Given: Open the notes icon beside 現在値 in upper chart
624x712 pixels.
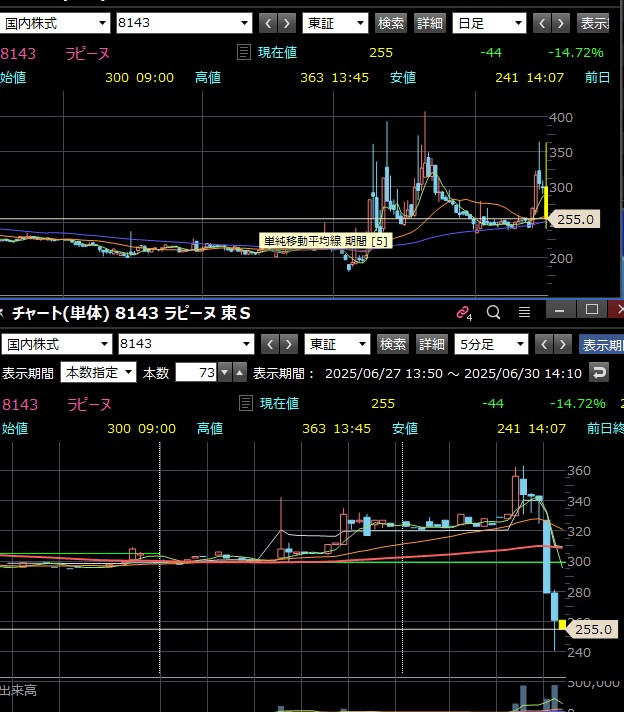Looking at the screenshot, I should point(244,52).
